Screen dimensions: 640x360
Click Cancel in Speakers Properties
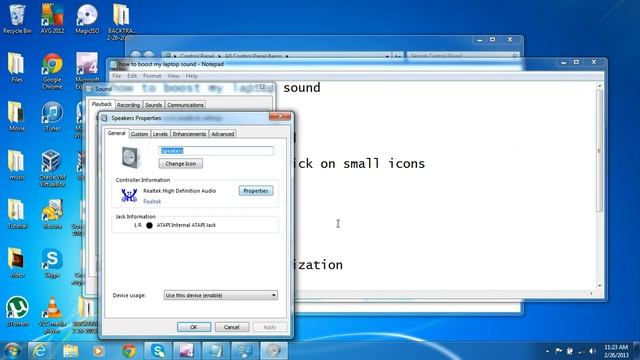click(x=231, y=327)
